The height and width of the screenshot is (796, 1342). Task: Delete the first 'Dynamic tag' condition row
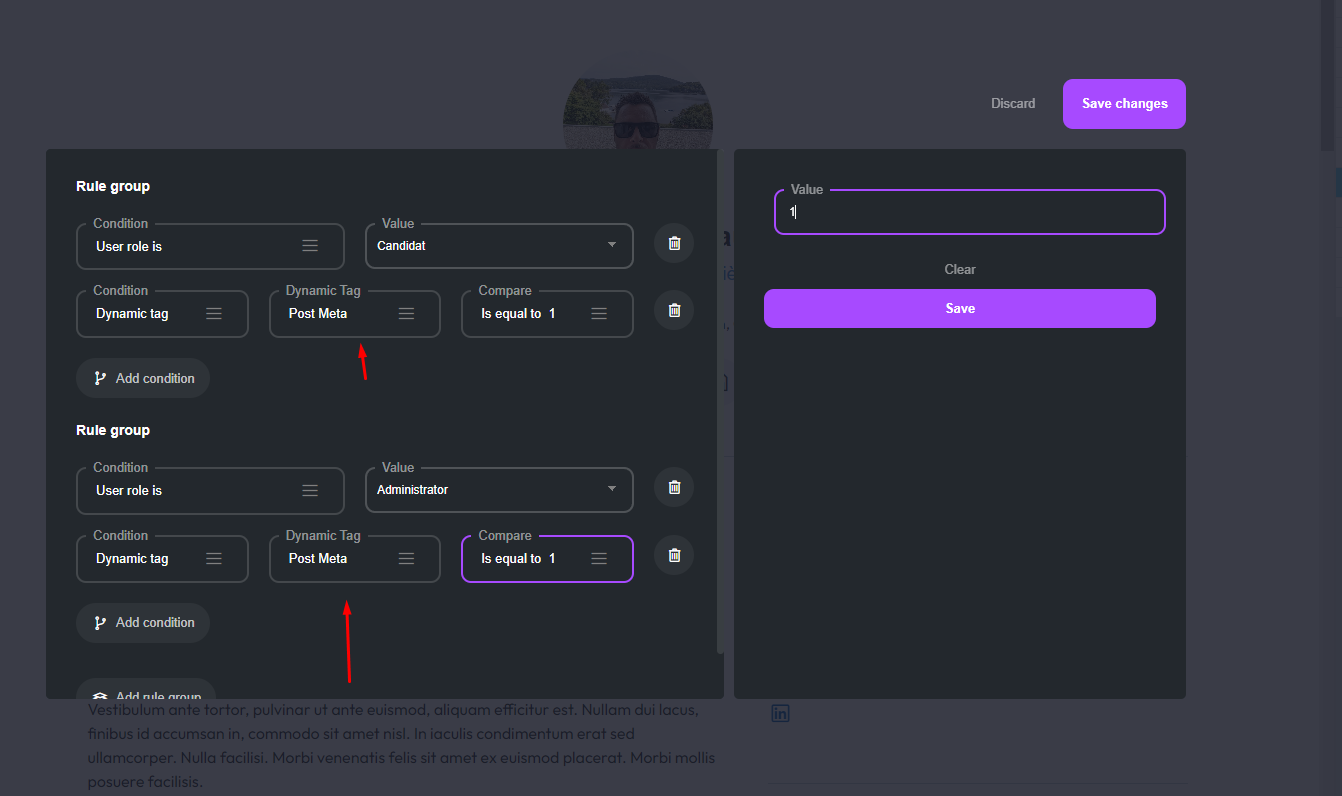pos(673,310)
